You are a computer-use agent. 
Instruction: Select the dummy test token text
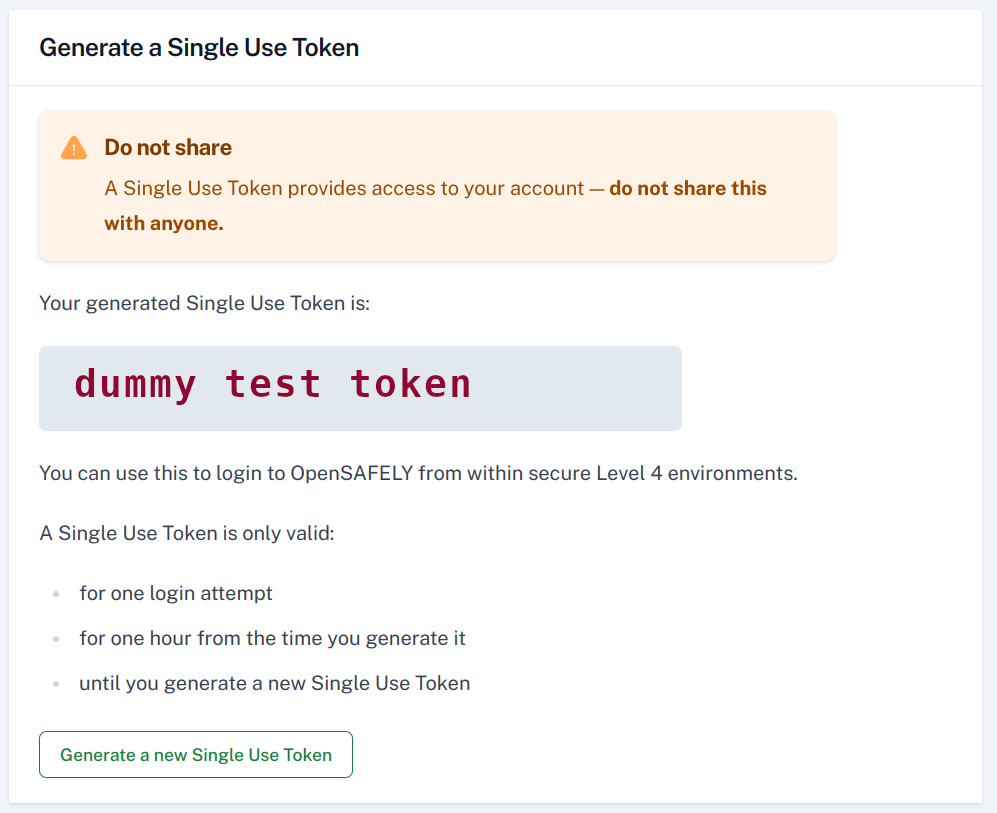tap(271, 384)
